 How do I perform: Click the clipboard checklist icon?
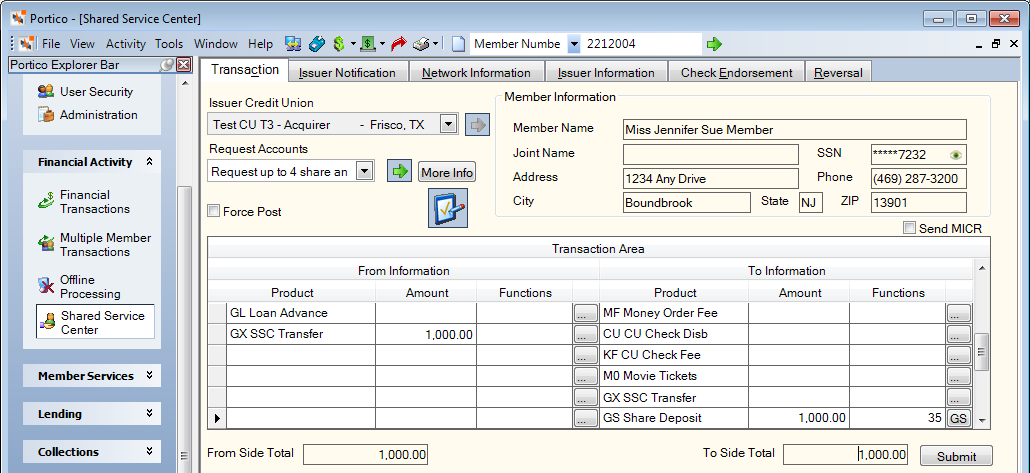click(448, 208)
